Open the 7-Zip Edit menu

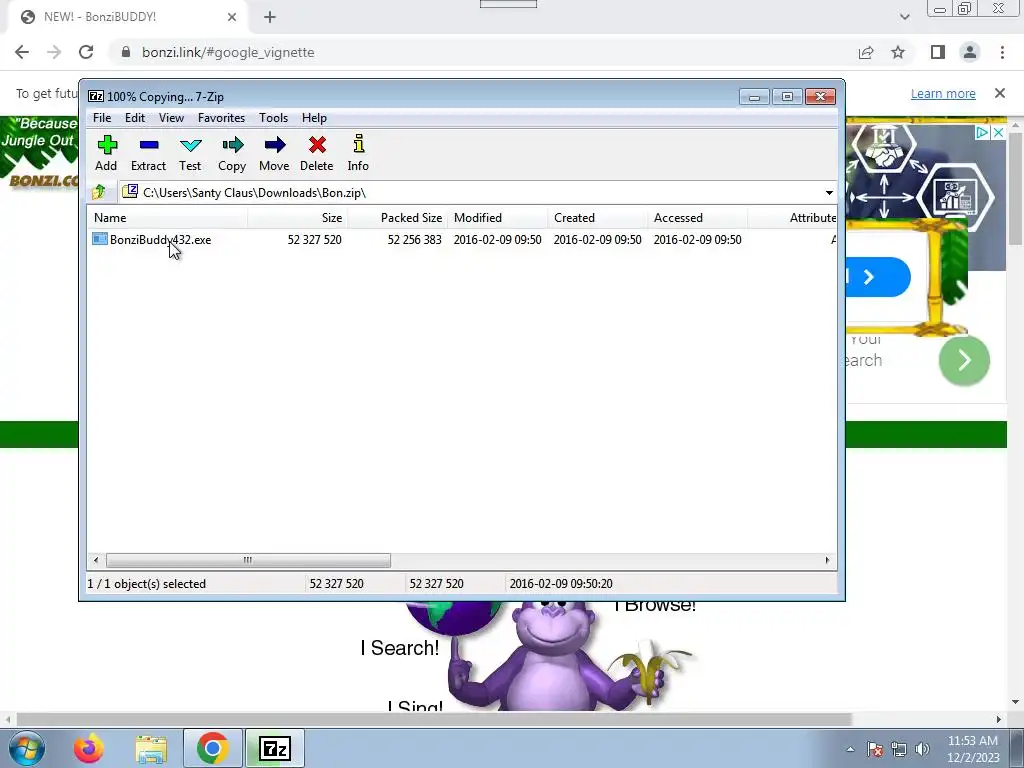point(135,118)
